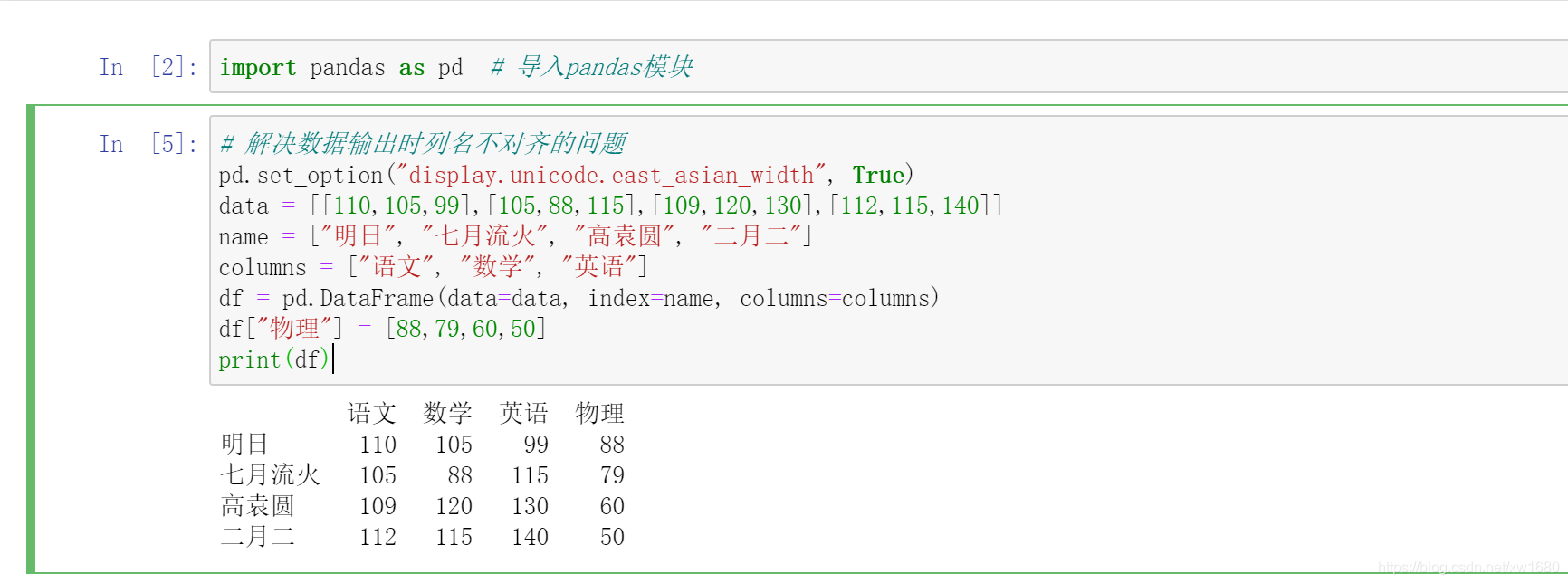
Task: Click value 60 in the 物理 column
Action: [612, 506]
